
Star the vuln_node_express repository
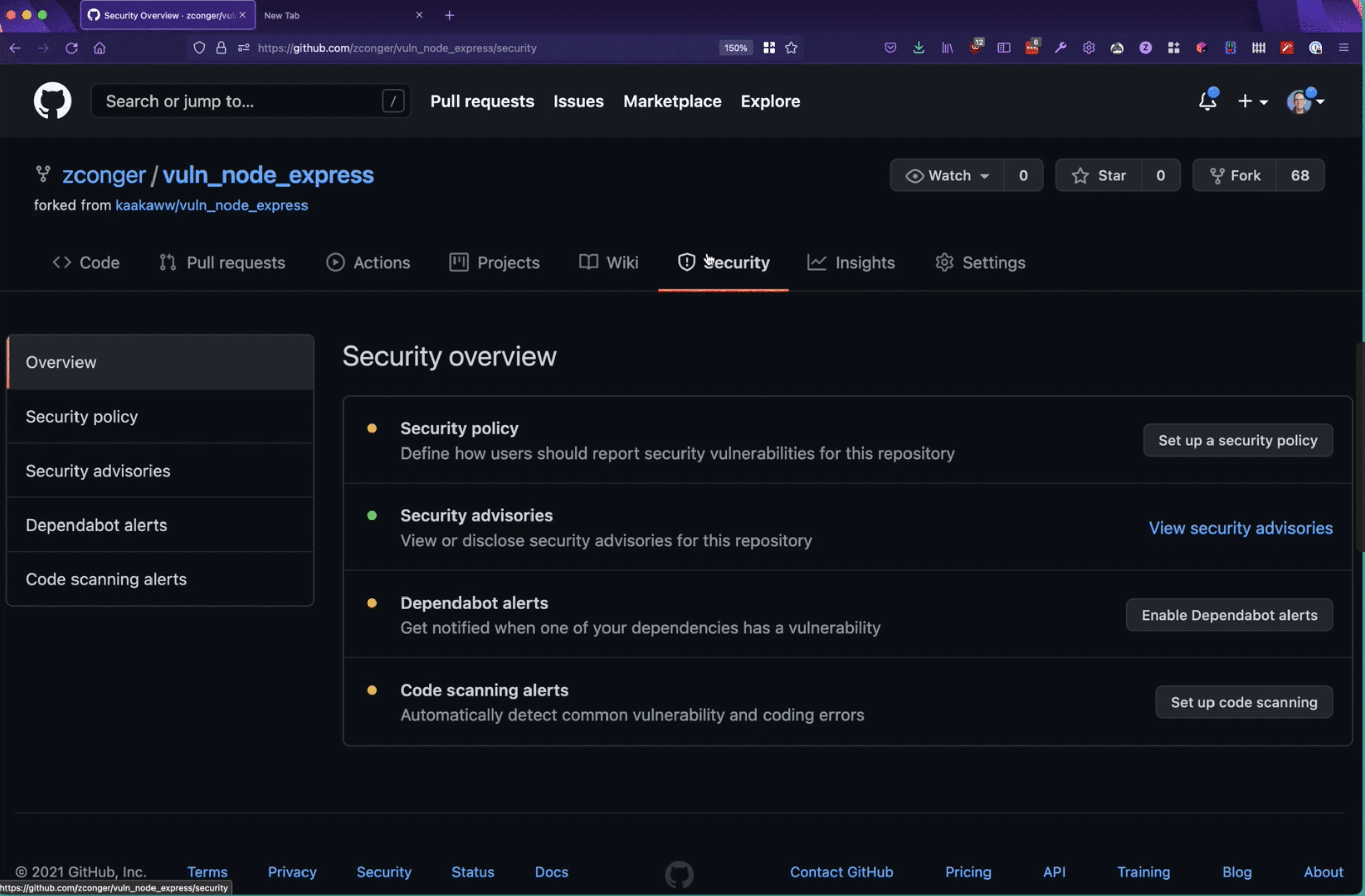click(1098, 175)
